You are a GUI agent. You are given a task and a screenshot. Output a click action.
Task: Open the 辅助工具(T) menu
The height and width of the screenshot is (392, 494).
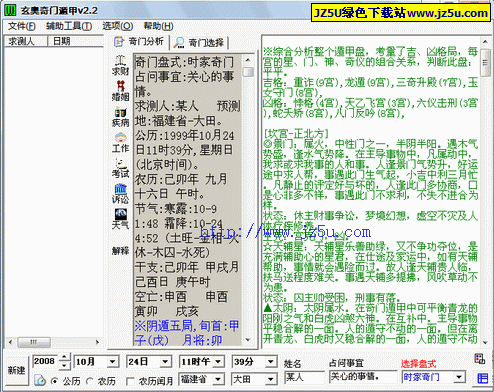tap(69, 26)
